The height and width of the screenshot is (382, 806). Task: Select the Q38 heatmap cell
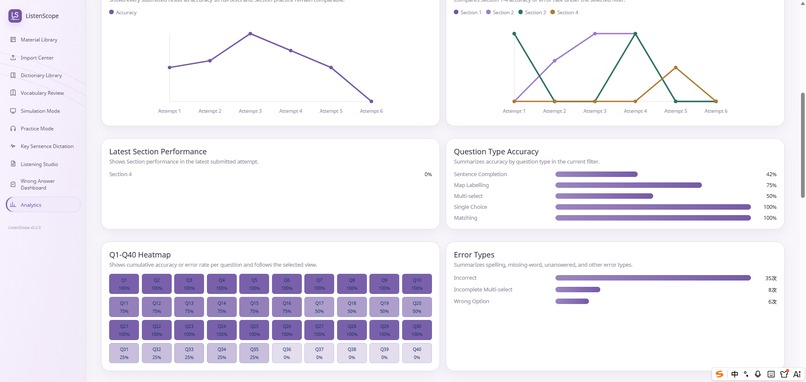352,353
